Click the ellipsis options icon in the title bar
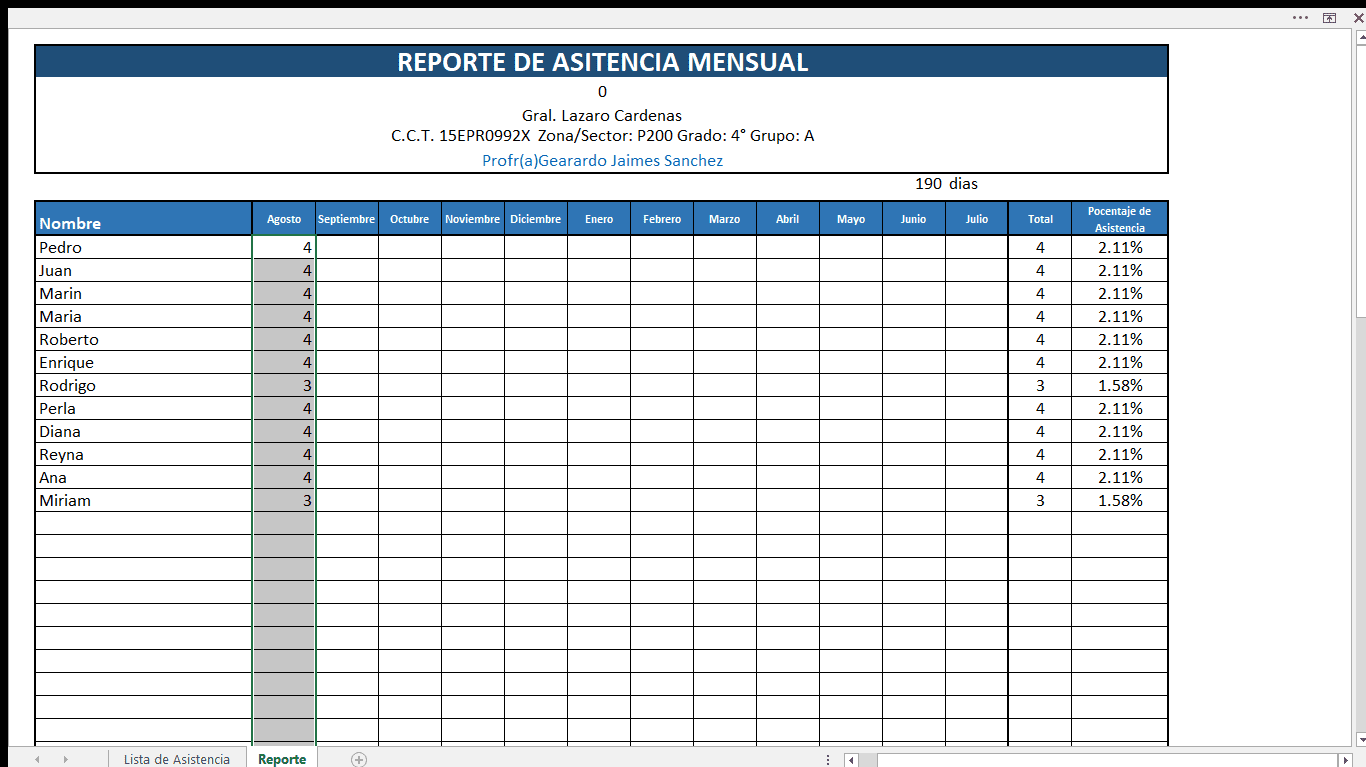Screen dimensions: 1366x767 tap(1300, 17)
